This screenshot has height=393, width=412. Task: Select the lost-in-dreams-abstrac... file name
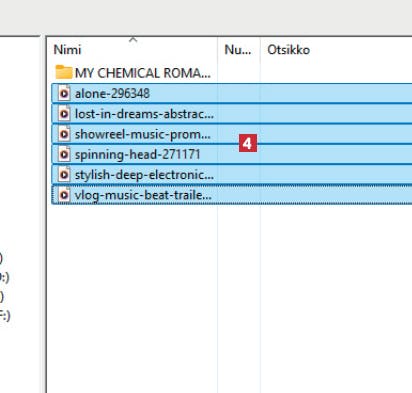(x=144, y=114)
